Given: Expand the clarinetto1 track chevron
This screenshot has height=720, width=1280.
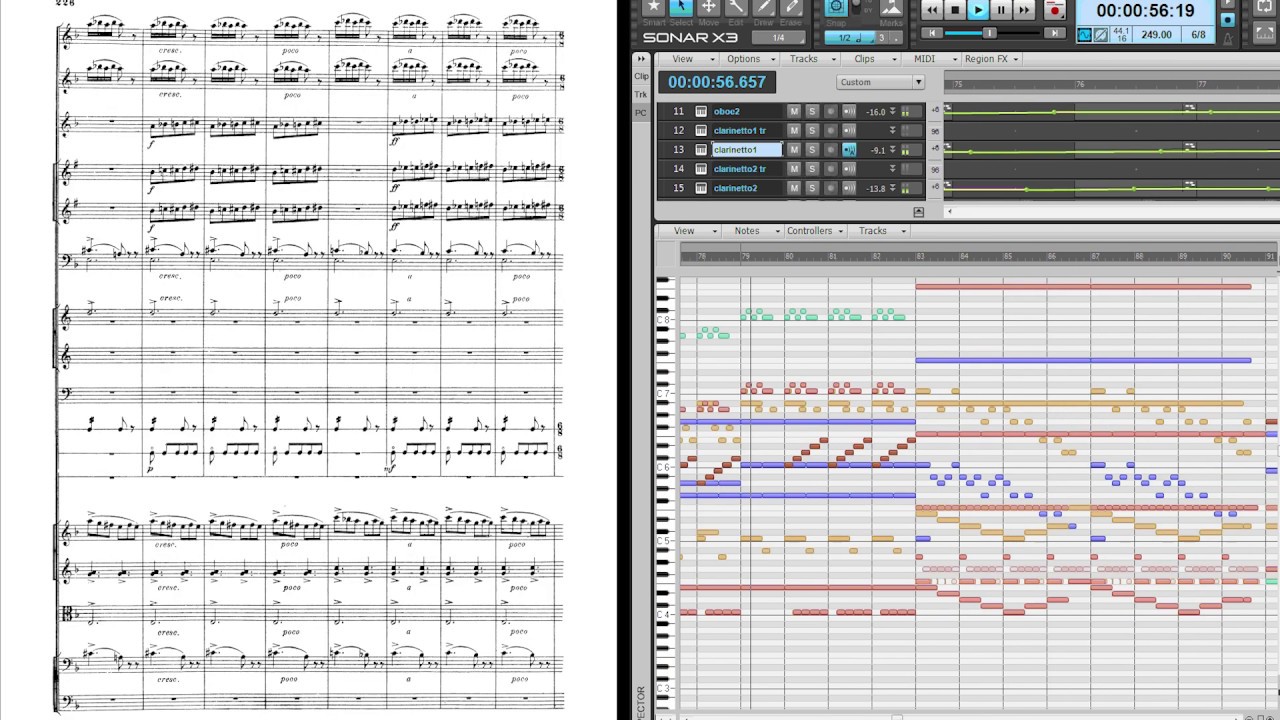Looking at the screenshot, I should [892, 150].
